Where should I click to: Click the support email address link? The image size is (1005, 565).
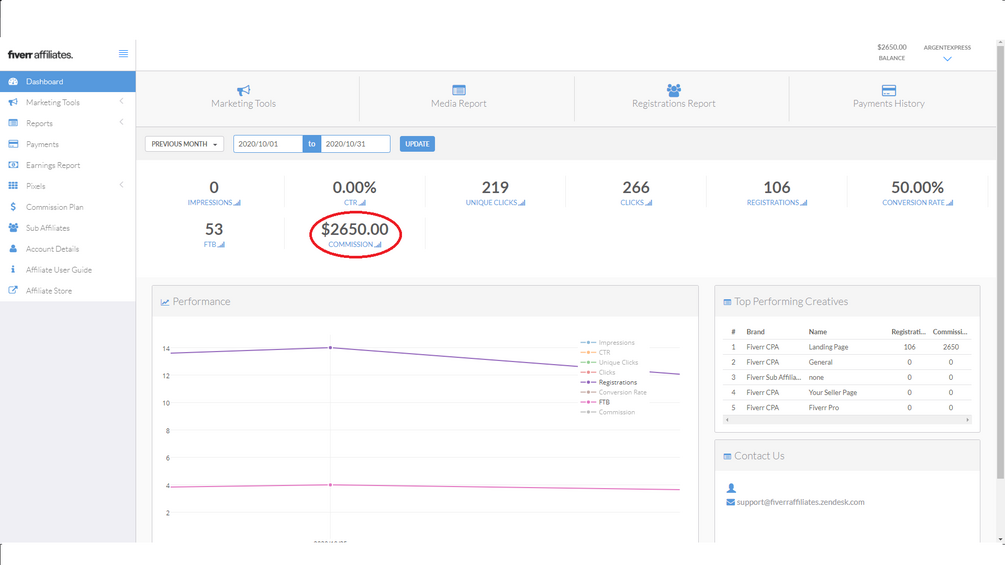pyautogui.click(x=801, y=502)
